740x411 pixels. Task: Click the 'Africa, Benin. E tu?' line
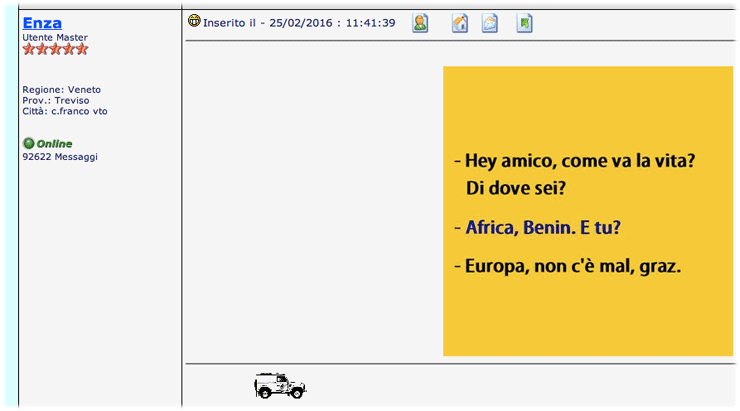click(543, 227)
